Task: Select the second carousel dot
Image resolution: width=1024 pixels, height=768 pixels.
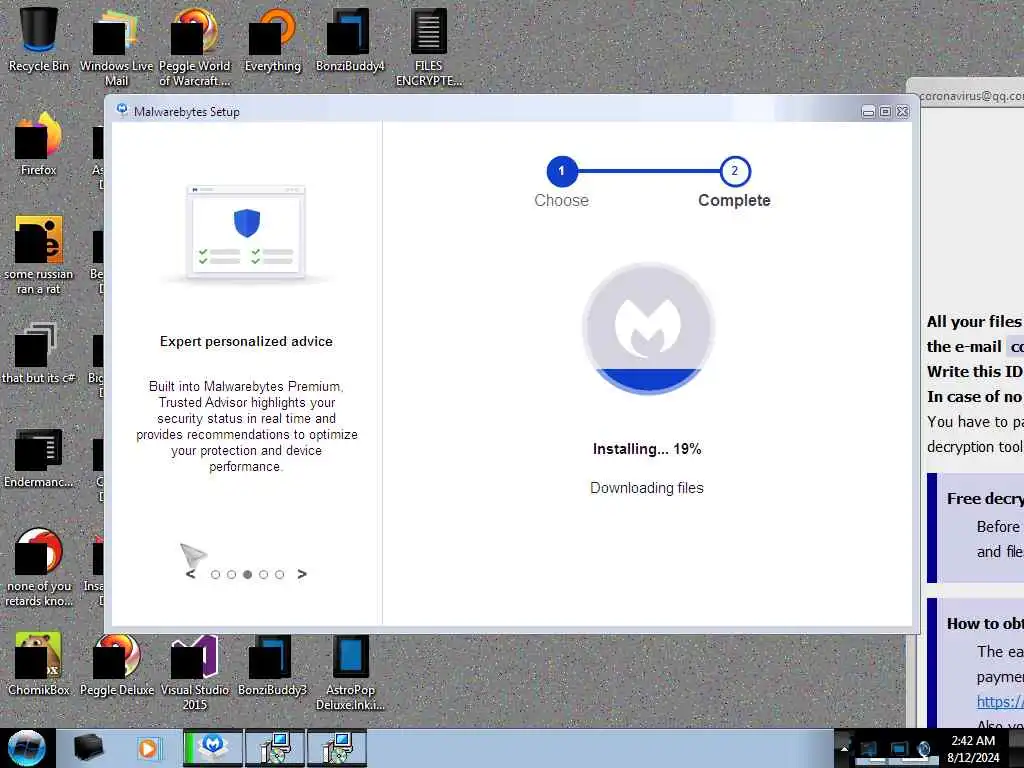Action: coord(231,575)
